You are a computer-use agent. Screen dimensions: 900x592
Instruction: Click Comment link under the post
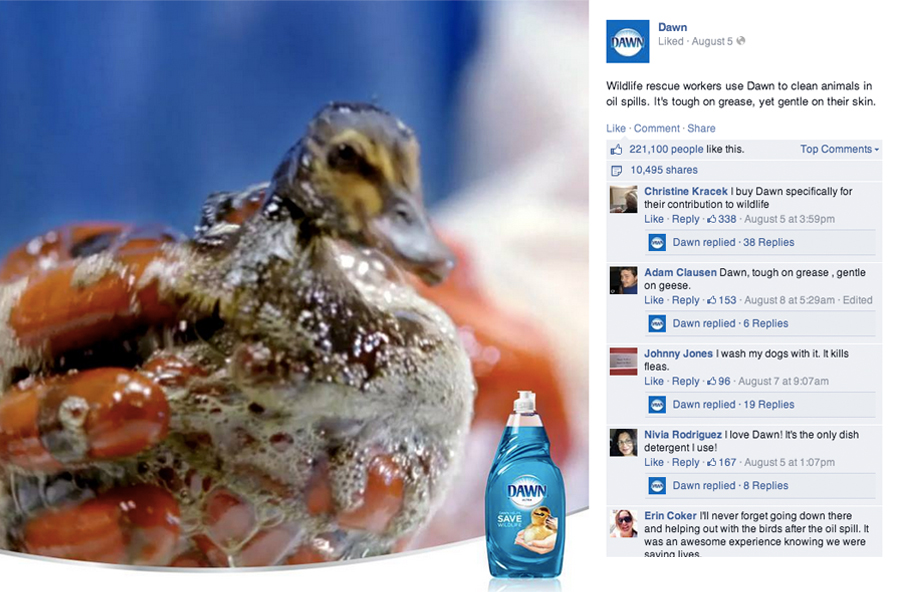[x=657, y=129]
